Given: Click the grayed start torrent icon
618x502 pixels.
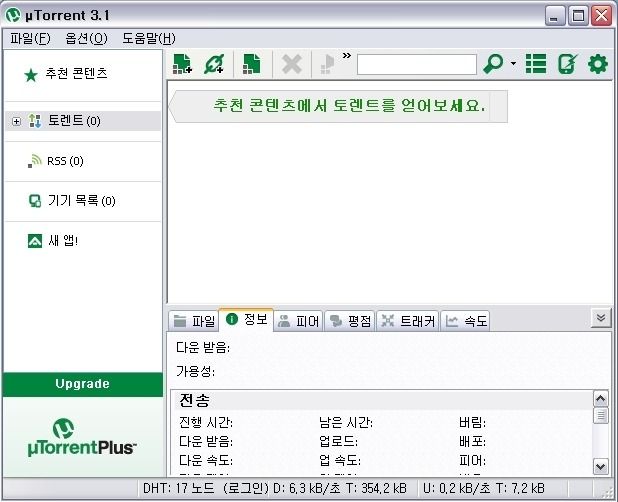Looking at the screenshot, I should (x=328, y=64).
